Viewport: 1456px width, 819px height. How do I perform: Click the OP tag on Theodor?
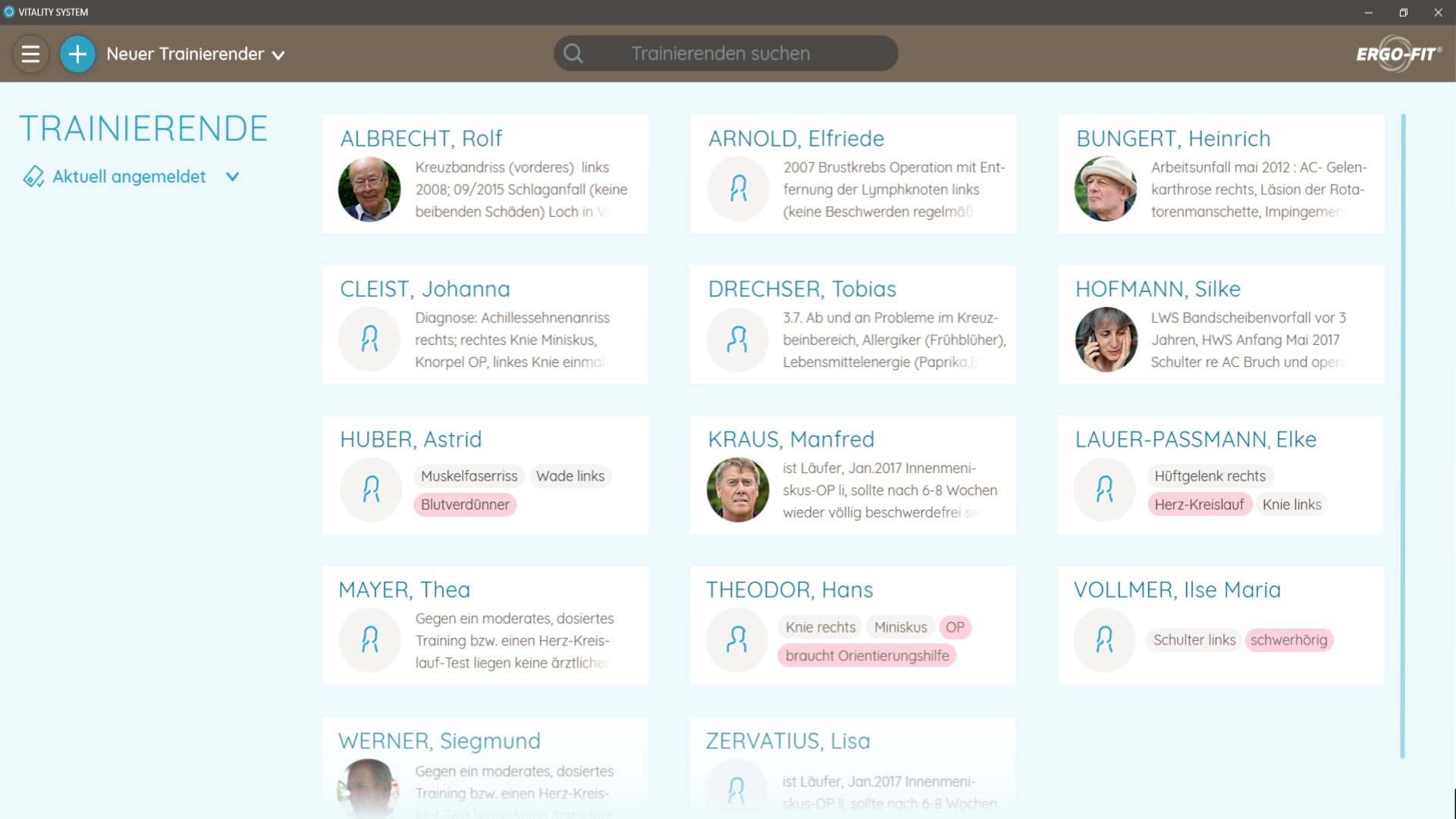point(955,627)
